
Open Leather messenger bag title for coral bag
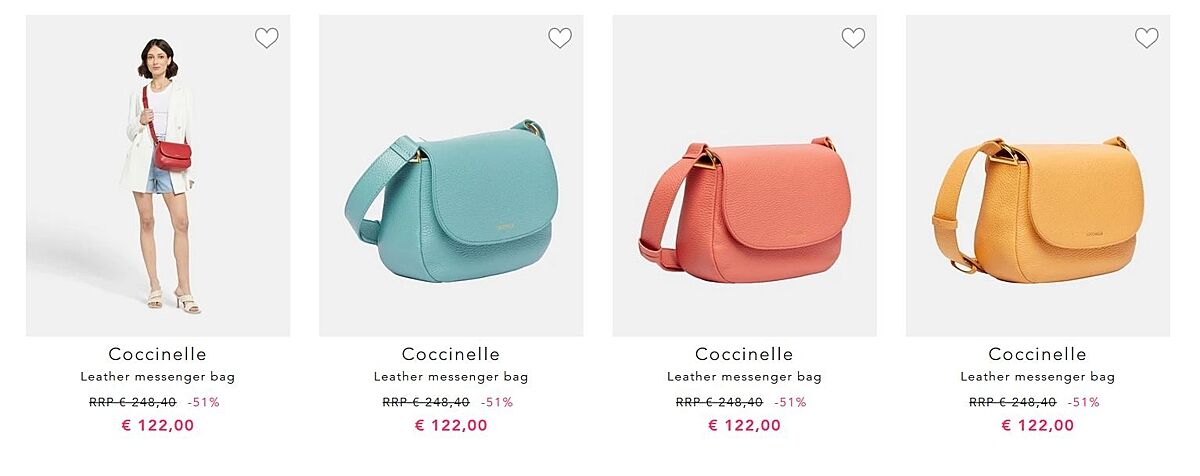pos(745,377)
